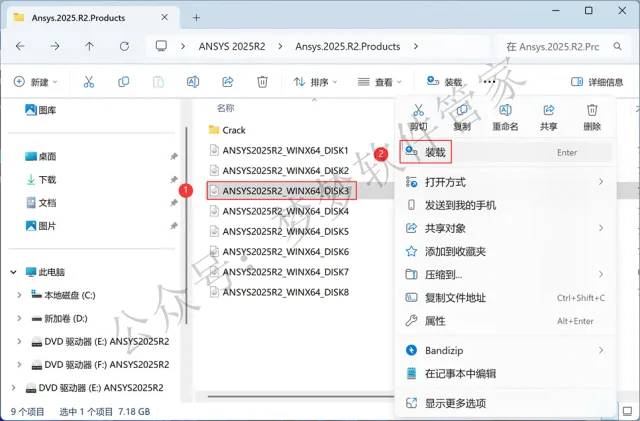Click the 删除 icon in the context menu
Viewport: 640px width, 421px height.
click(592, 110)
